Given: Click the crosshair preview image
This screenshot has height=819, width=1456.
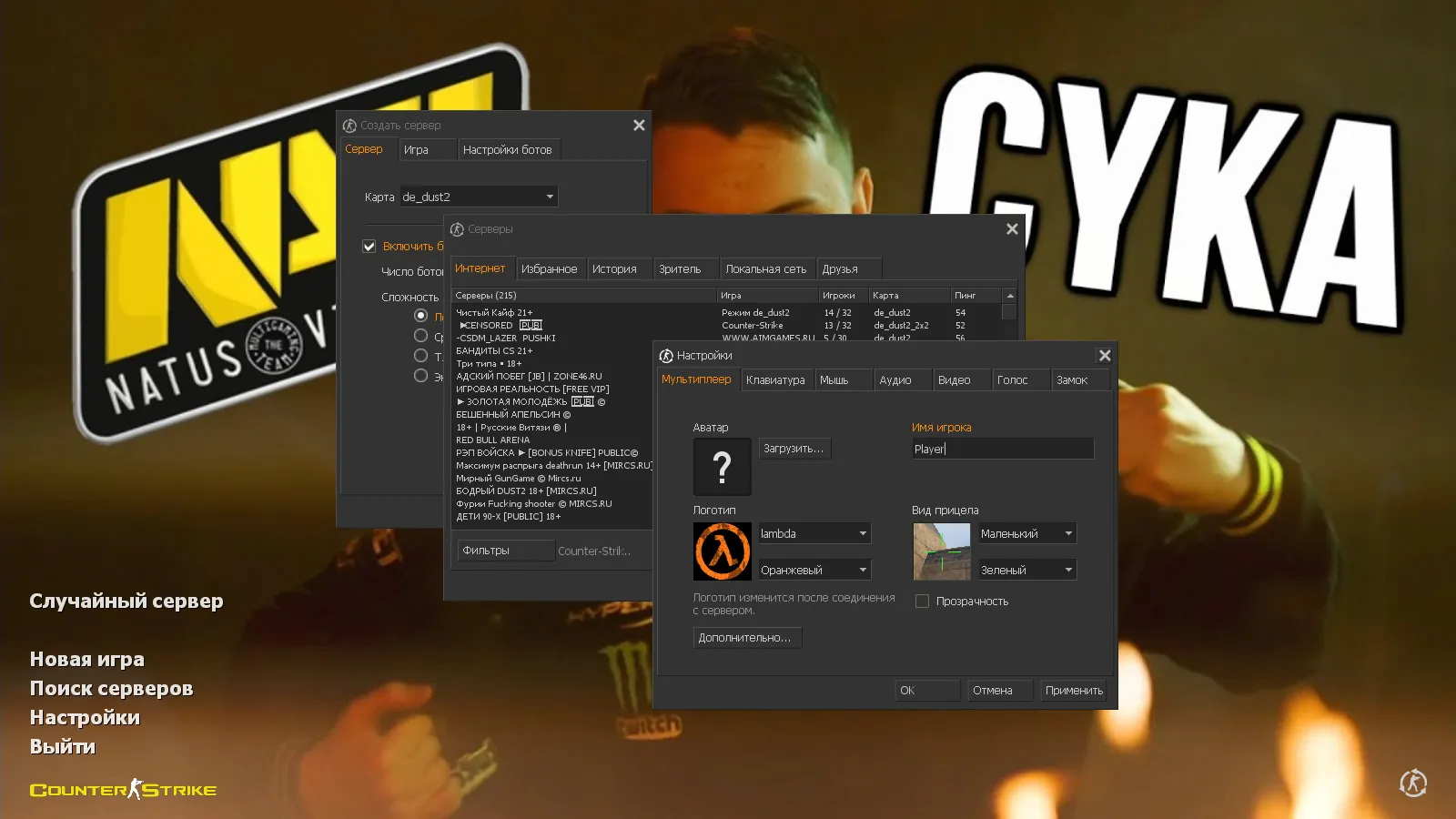Looking at the screenshot, I should point(941,551).
